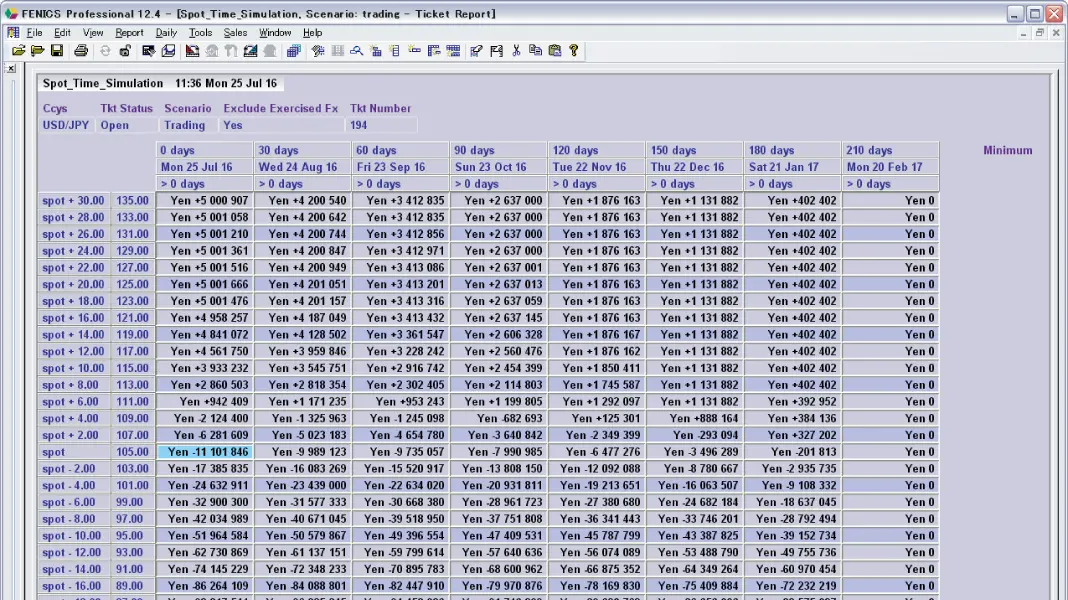
Task: Click the greyed grid table icon beside magnifier
Action: click(x=338, y=50)
